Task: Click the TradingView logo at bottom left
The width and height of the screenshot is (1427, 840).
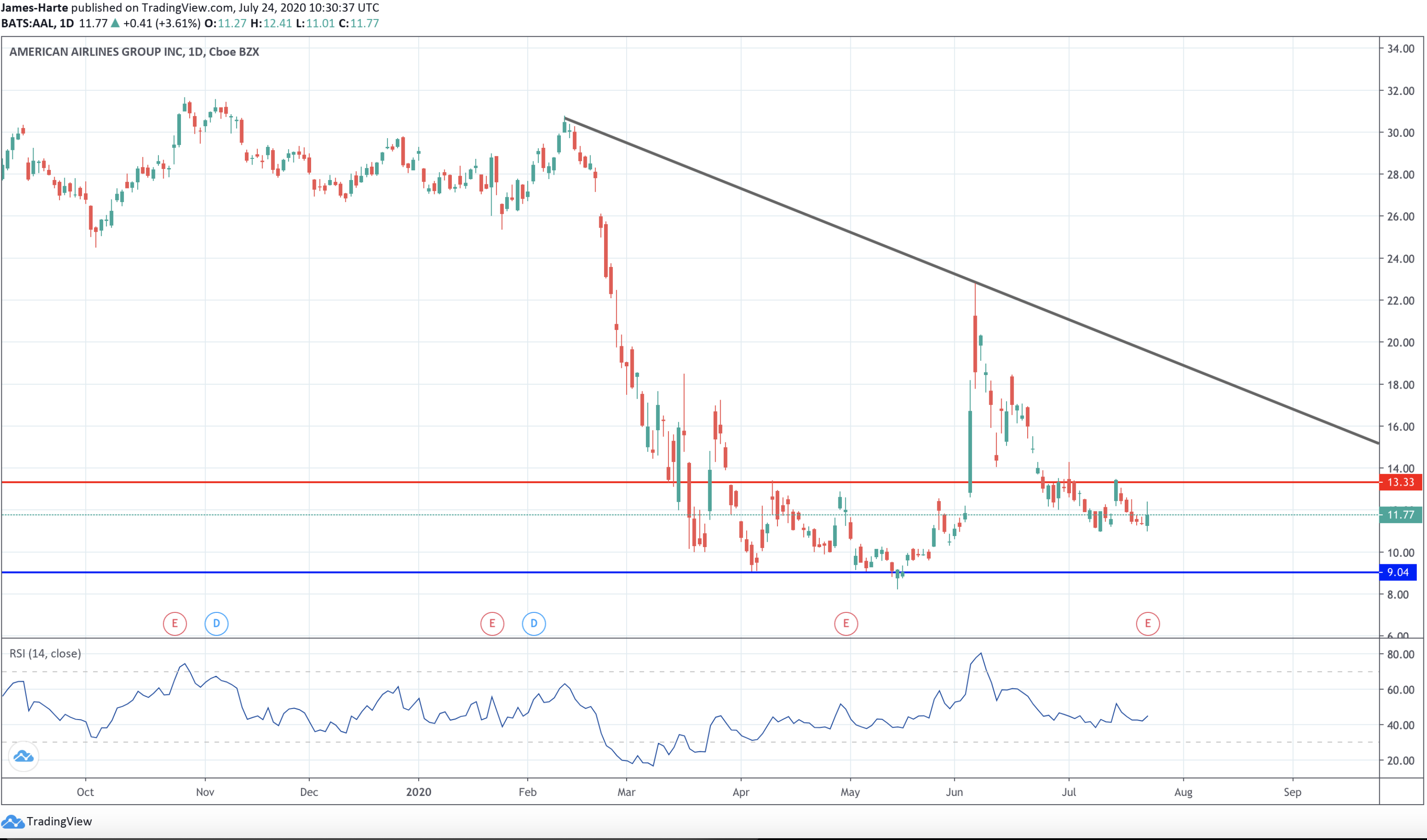Action: (x=46, y=821)
